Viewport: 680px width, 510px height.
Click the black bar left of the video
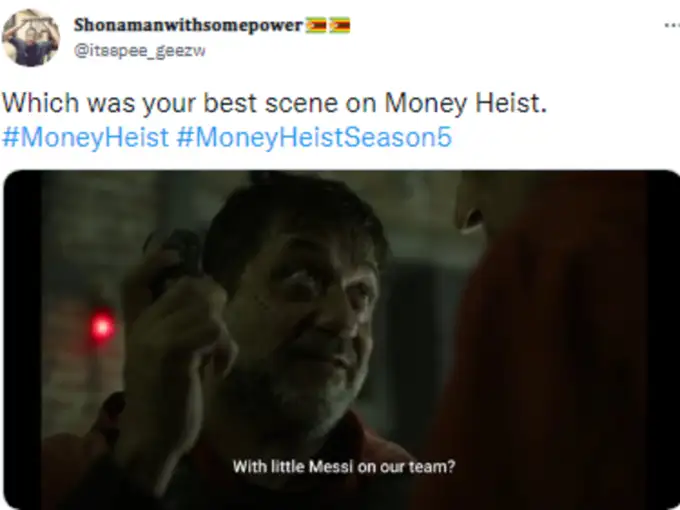pos(23,340)
